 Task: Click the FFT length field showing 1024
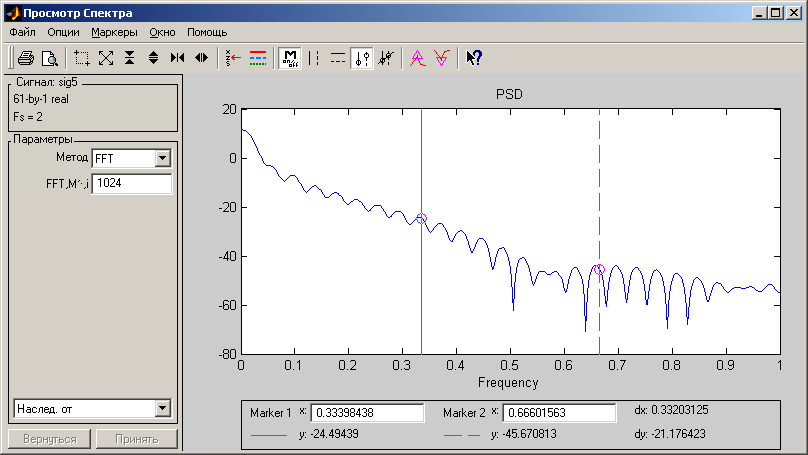click(131, 183)
